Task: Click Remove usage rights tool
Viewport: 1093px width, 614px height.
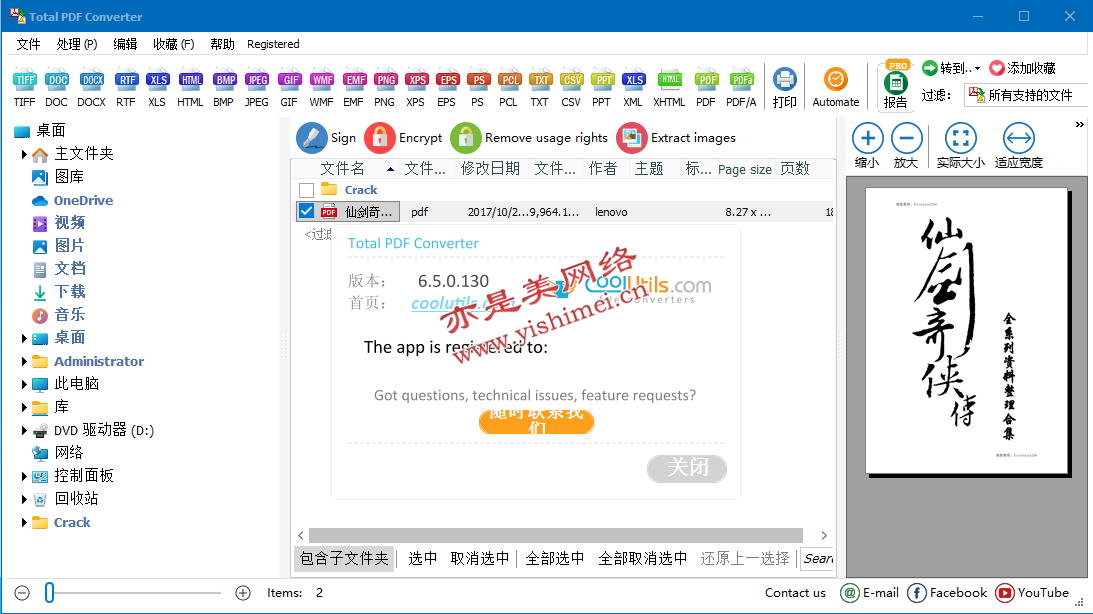Action: (530, 138)
